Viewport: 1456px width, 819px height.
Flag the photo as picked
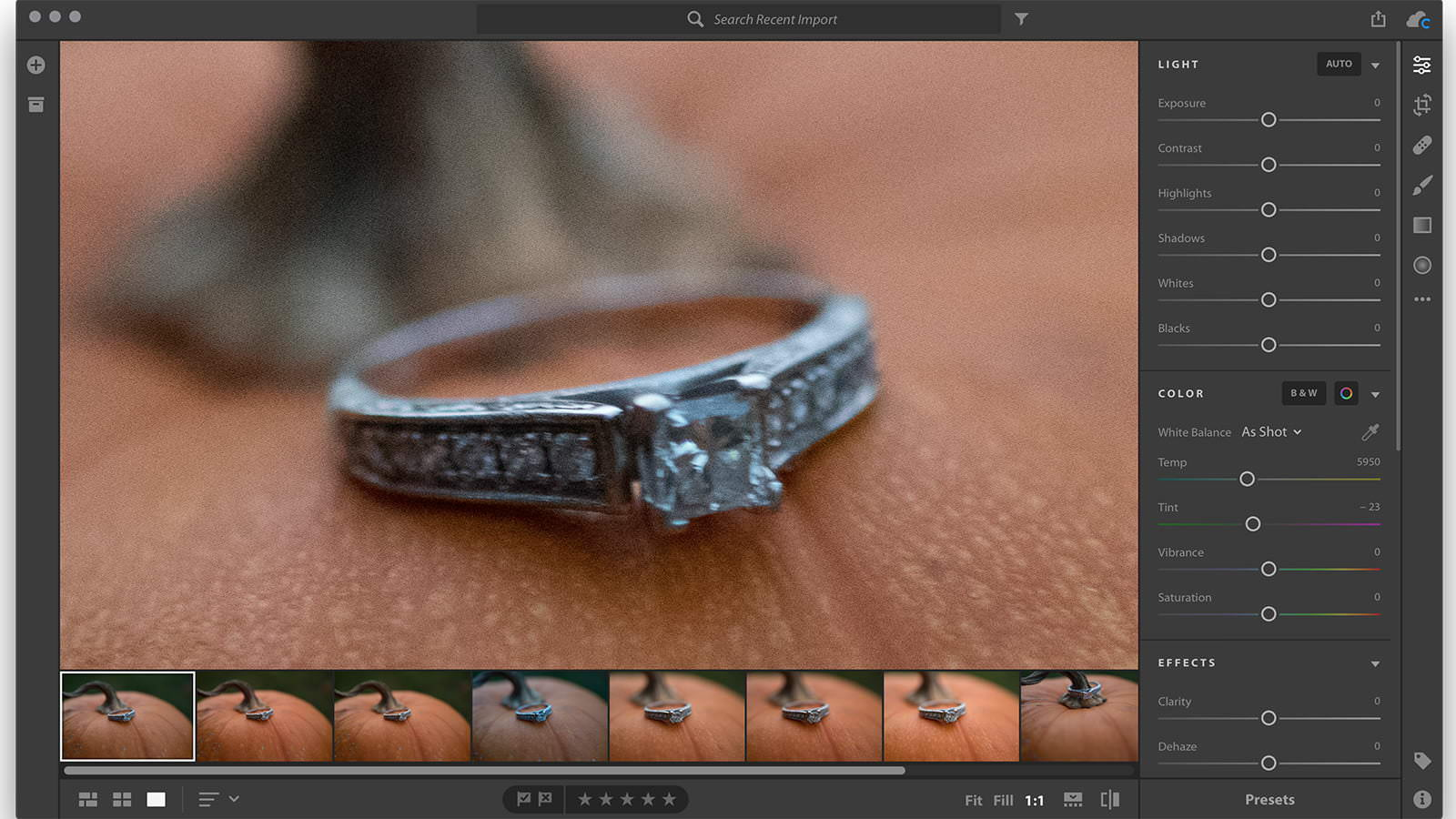point(524,799)
